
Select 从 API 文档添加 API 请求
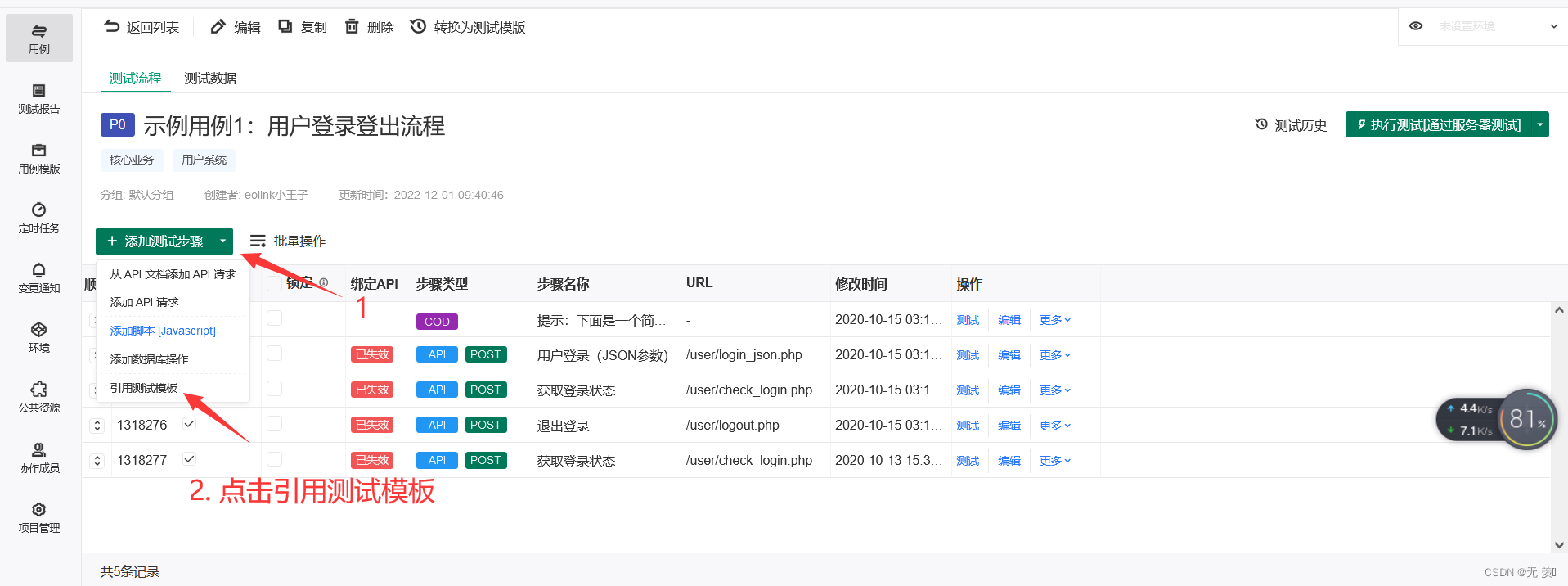(x=173, y=274)
